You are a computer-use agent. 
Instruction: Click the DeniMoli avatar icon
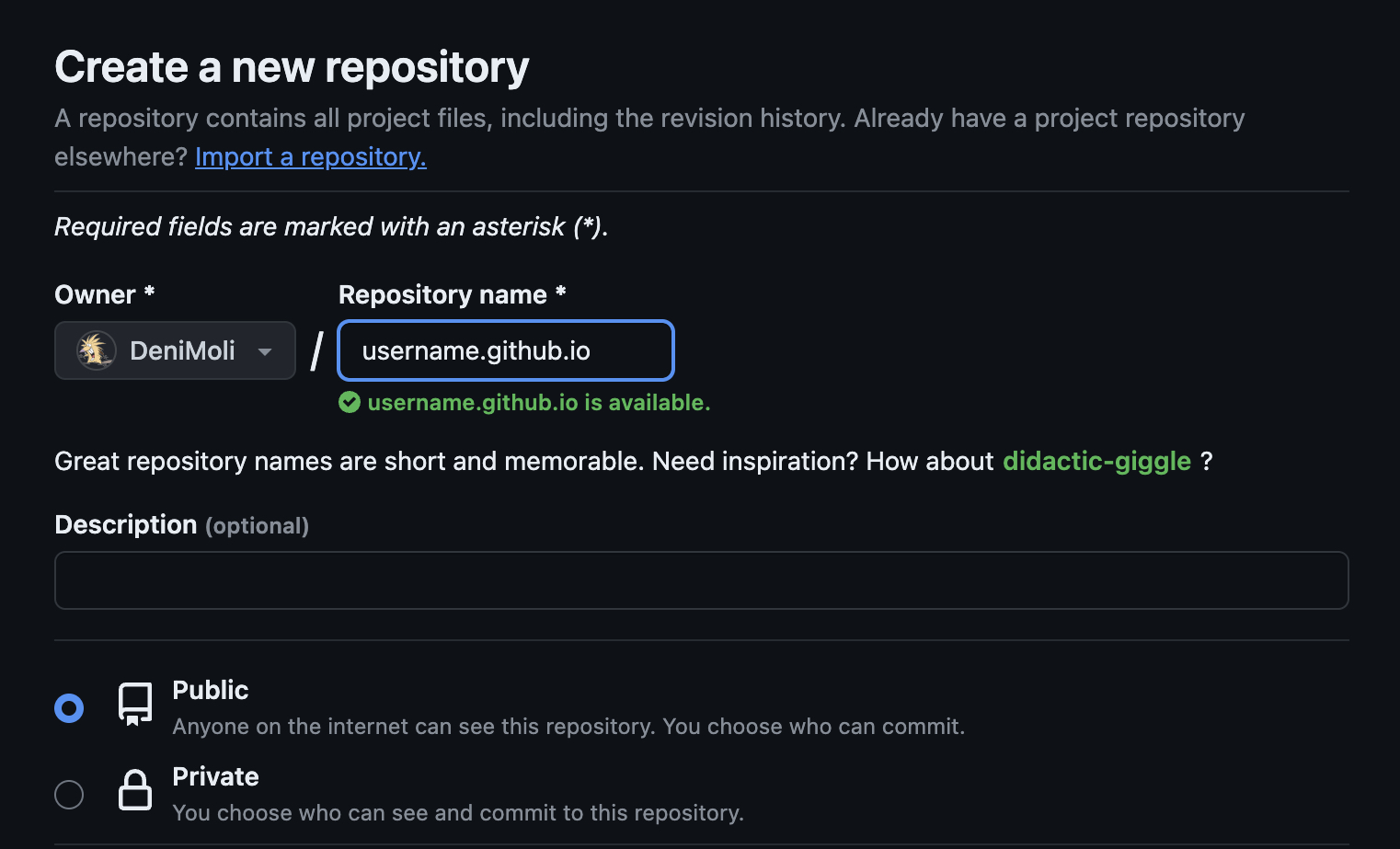96,350
